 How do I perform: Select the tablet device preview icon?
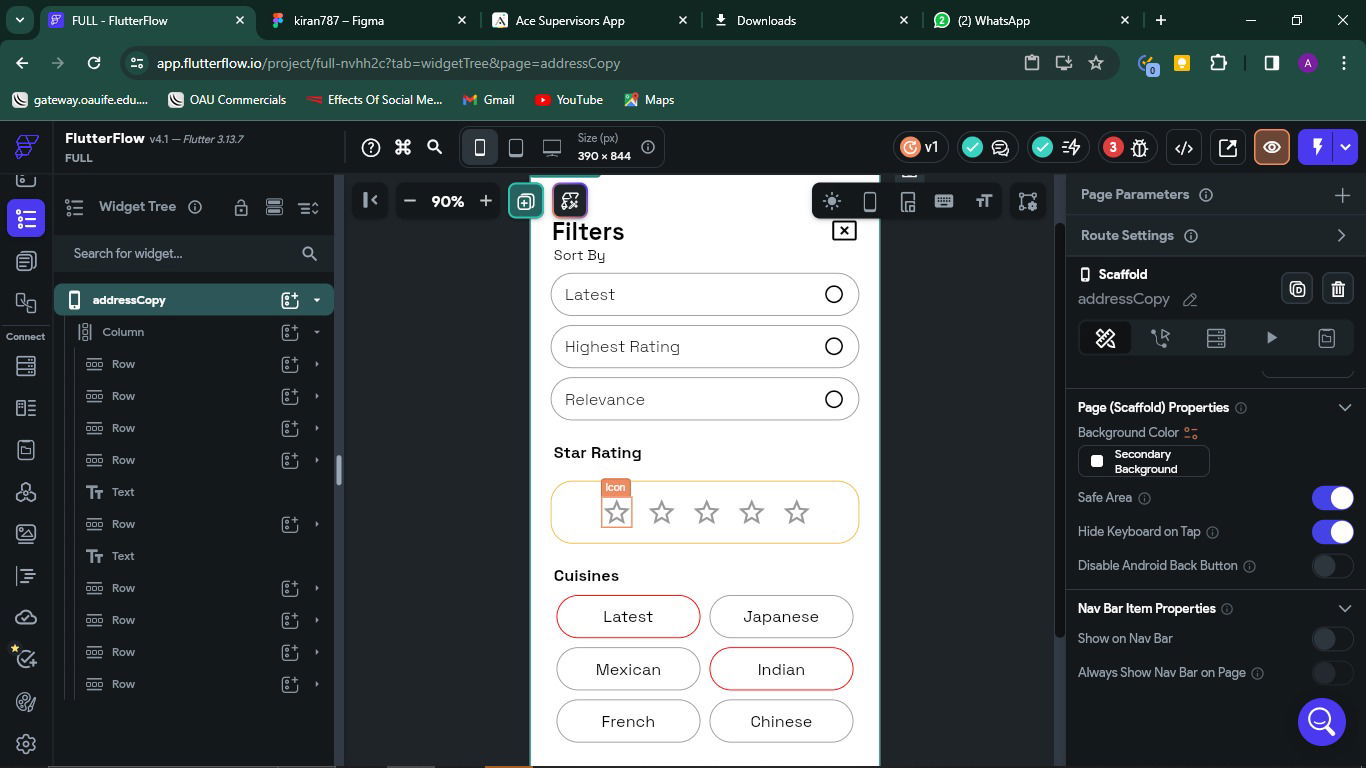coord(516,148)
